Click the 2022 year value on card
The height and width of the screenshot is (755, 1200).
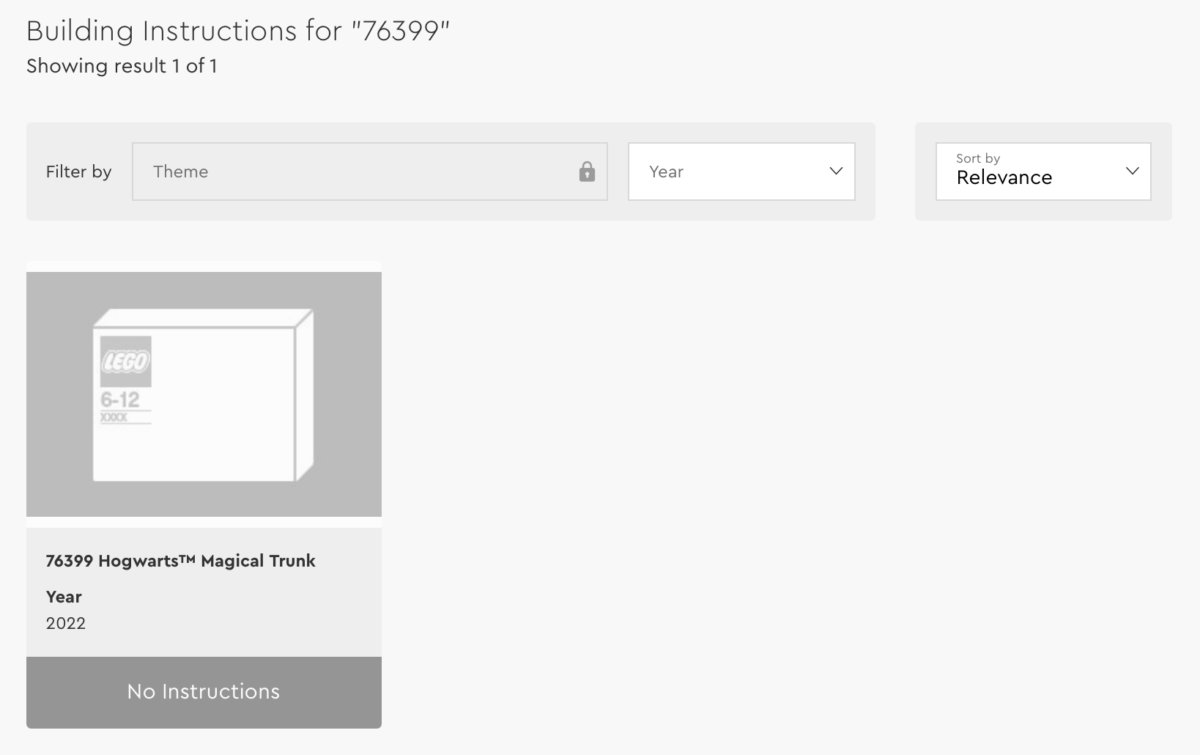pyautogui.click(x=66, y=623)
